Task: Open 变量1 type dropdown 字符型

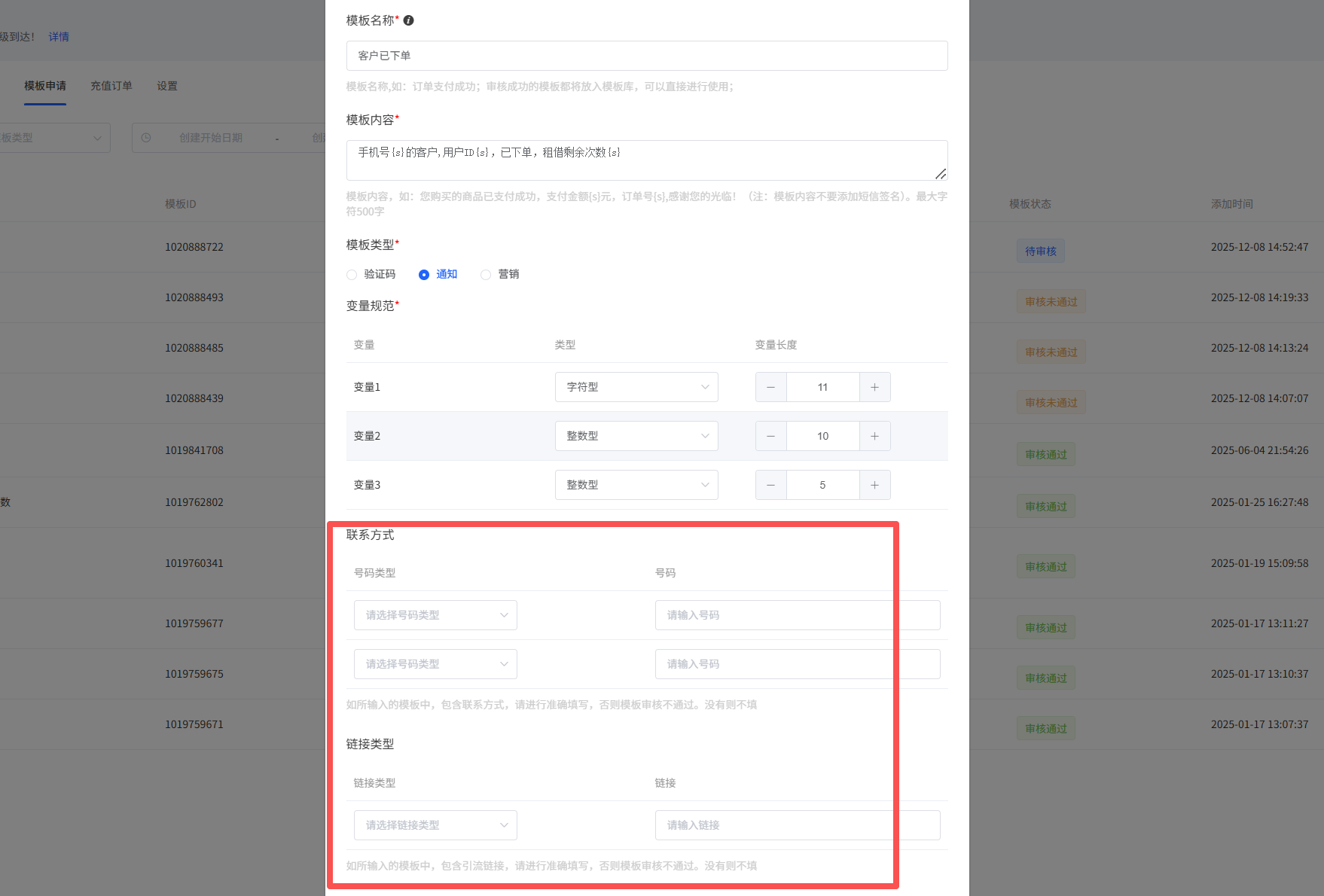Action: [x=636, y=387]
